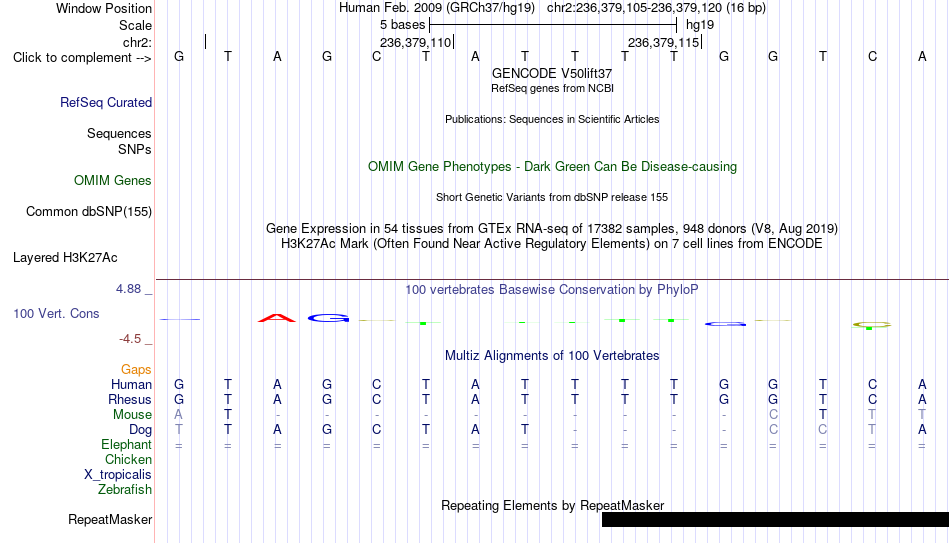Click the 'Click to complement -->' label
Screen dimensions: 950x543
pyautogui.click(x=82, y=58)
